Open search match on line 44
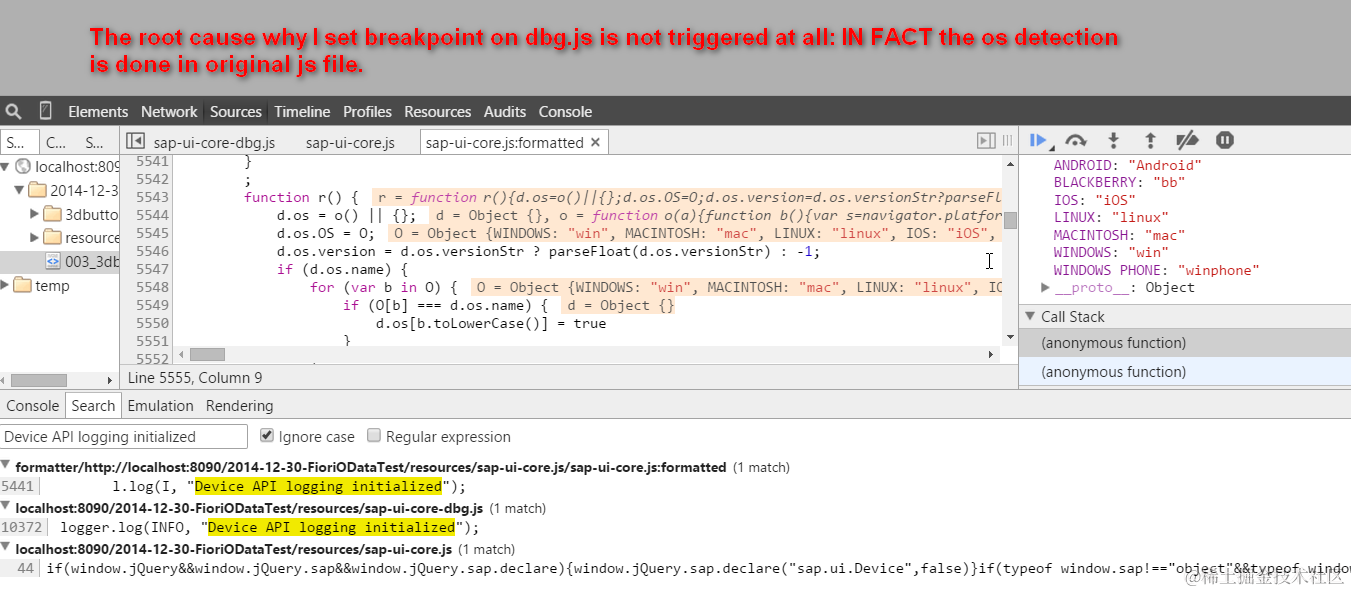This screenshot has height=593, width=1351. 698,568
